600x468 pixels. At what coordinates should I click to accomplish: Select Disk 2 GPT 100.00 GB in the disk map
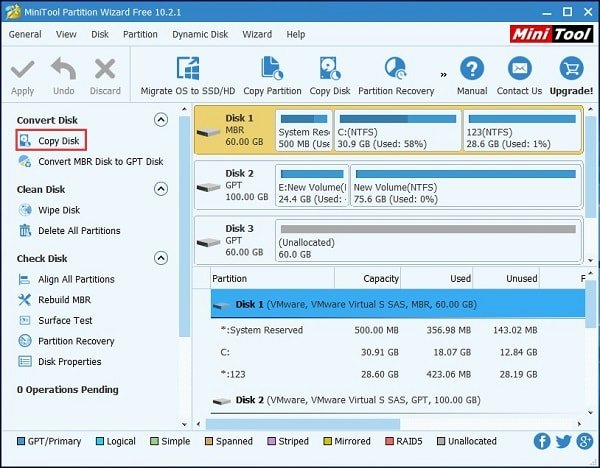coord(234,185)
